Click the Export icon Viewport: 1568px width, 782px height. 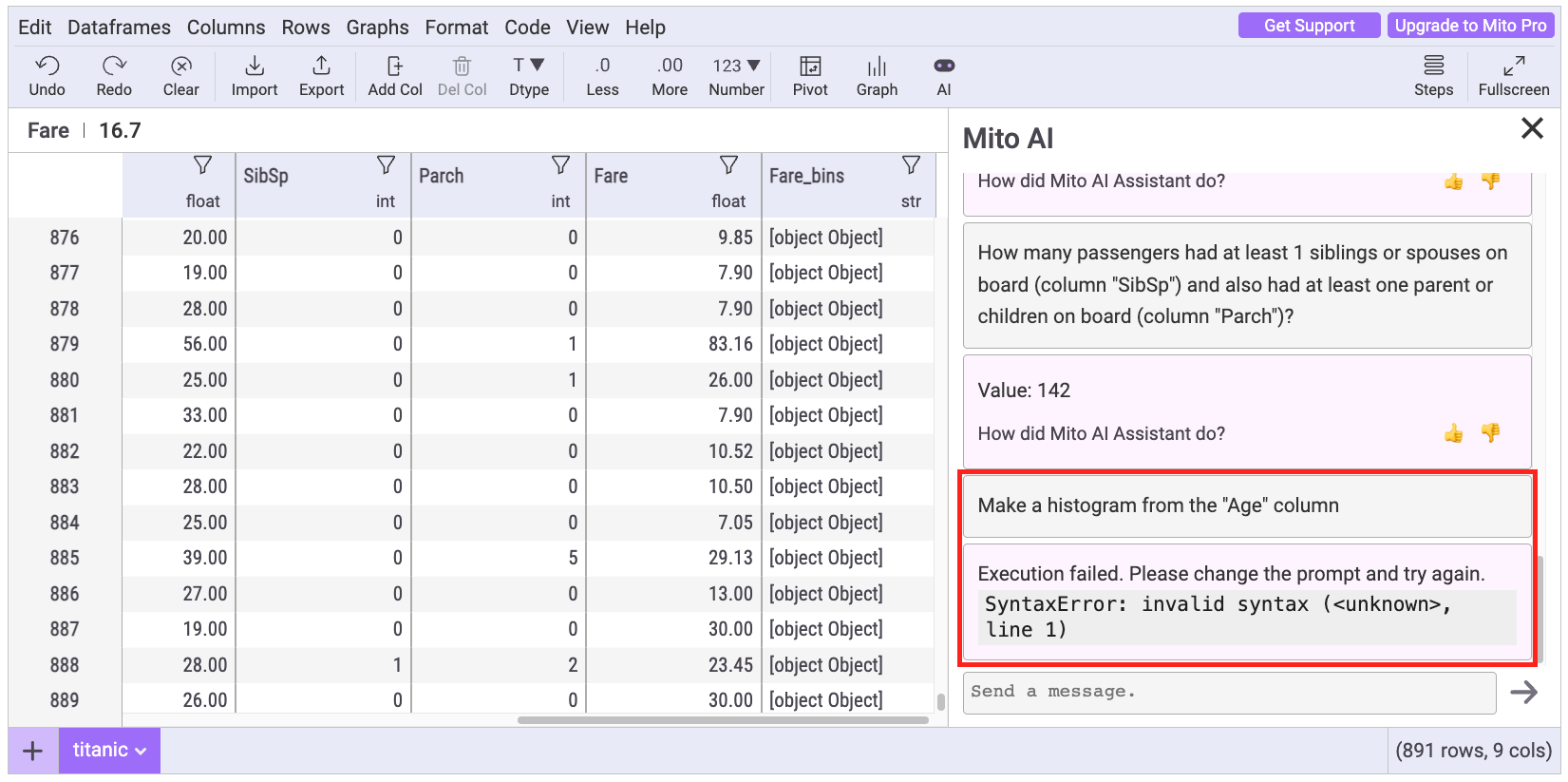[321, 67]
